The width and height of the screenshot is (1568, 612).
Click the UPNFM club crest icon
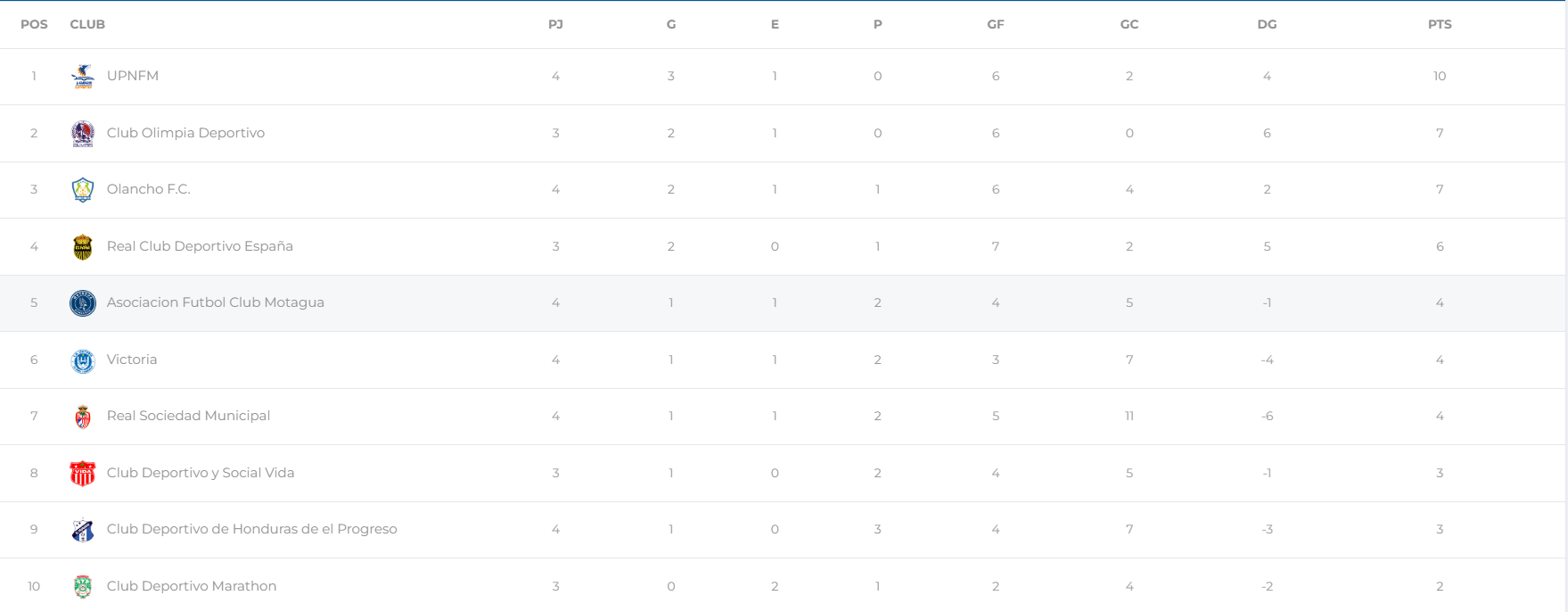[x=83, y=77]
